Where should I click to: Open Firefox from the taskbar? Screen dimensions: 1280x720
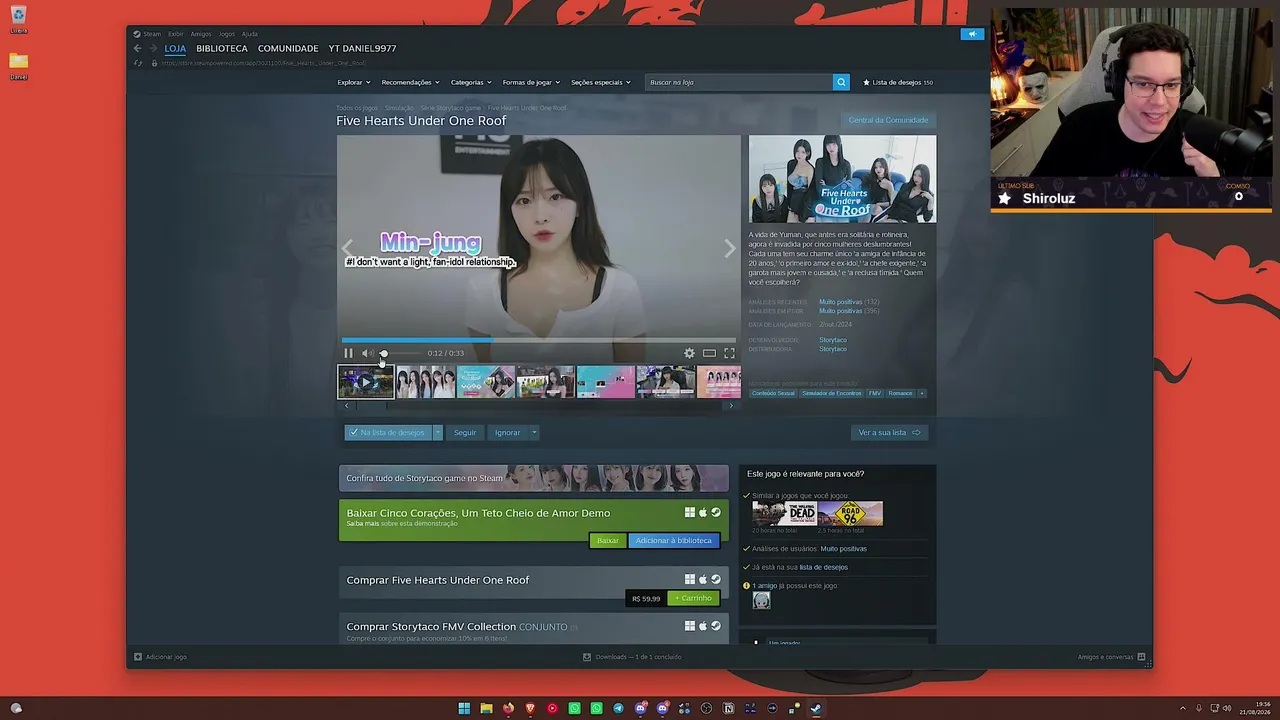coord(508,708)
